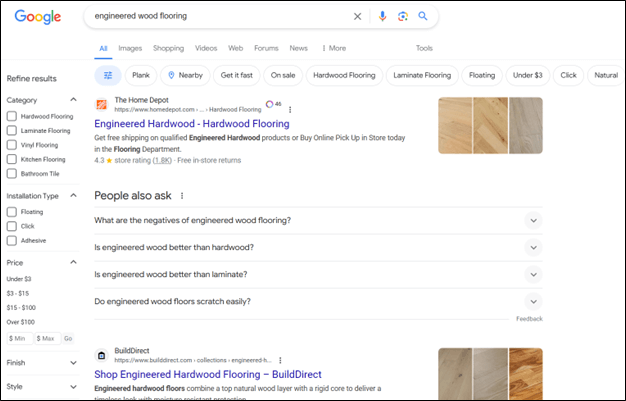Click the Go price button

(x=68, y=338)
